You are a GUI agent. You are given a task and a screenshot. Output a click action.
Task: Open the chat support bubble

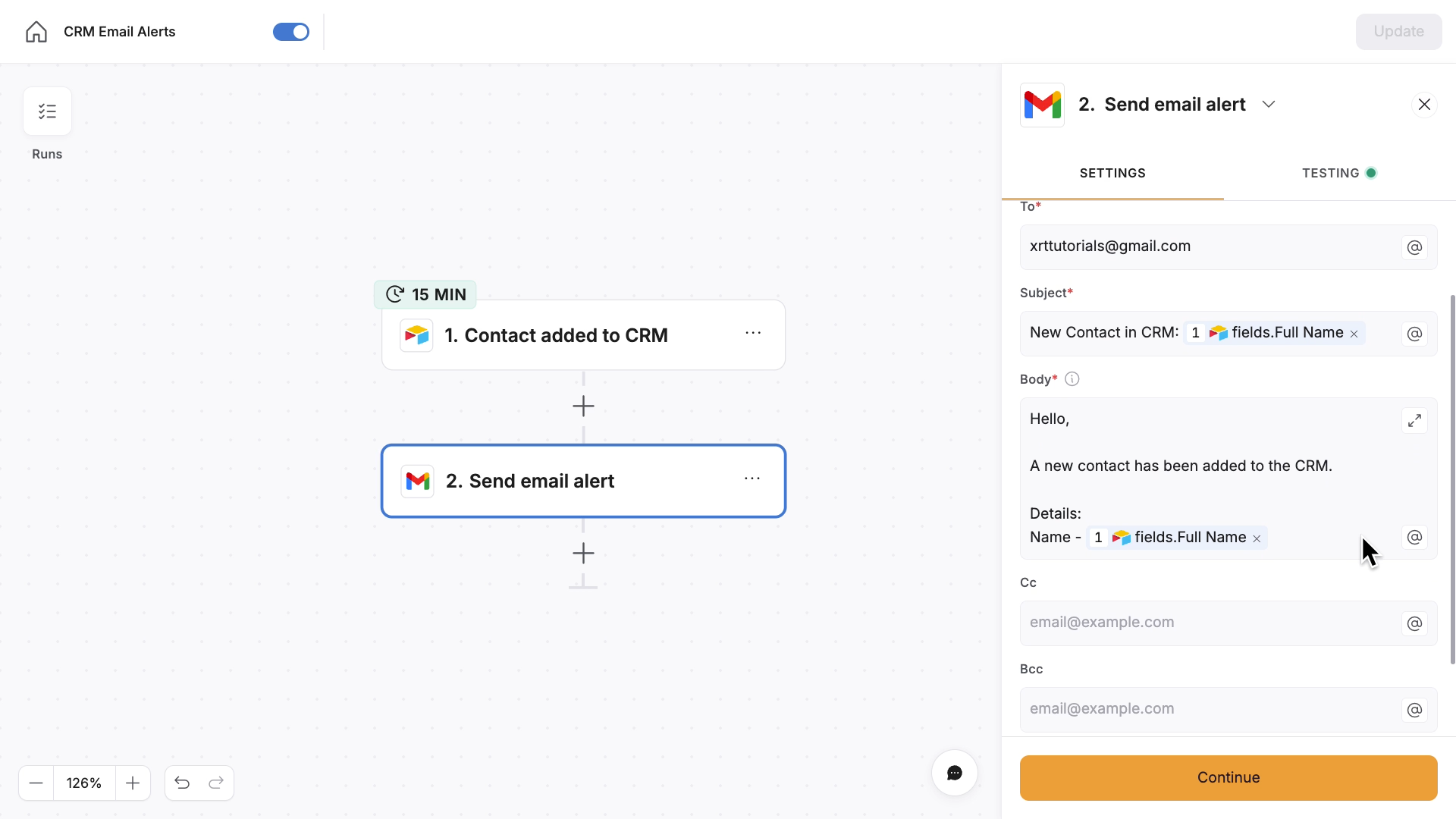point(954,773)
